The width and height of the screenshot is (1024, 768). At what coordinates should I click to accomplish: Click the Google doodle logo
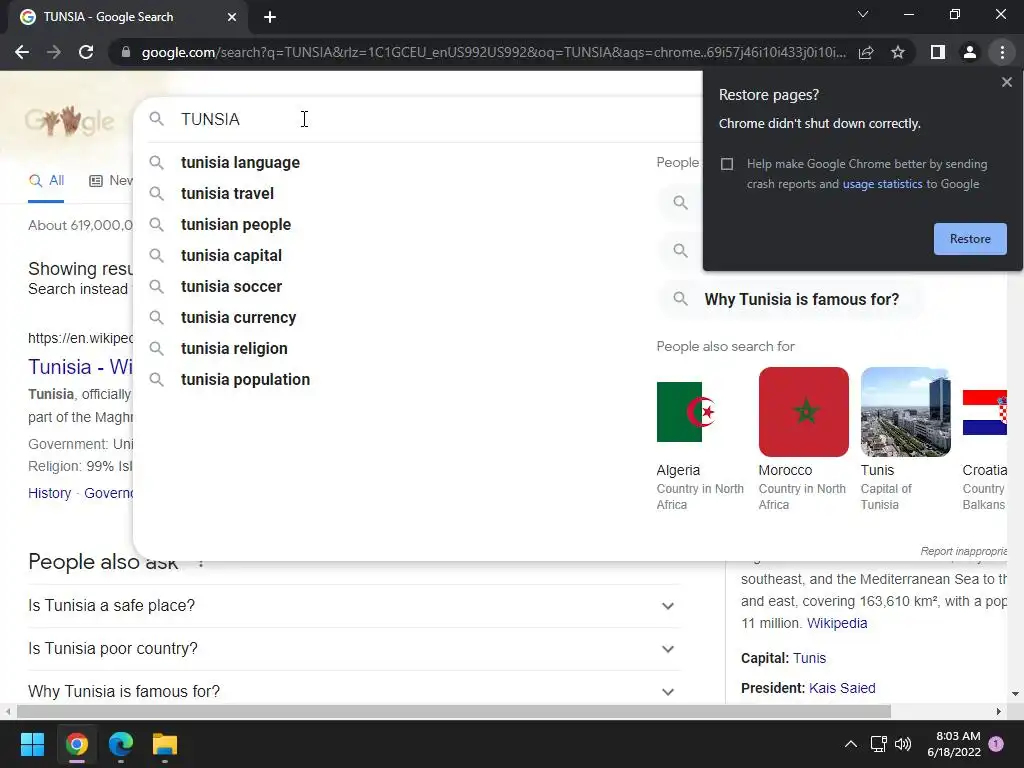point(69,121)
